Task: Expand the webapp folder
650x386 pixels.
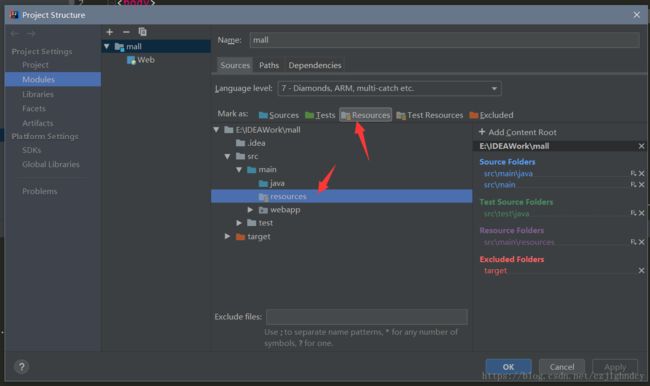Action: pyautogui.click(x=250, y=210)
